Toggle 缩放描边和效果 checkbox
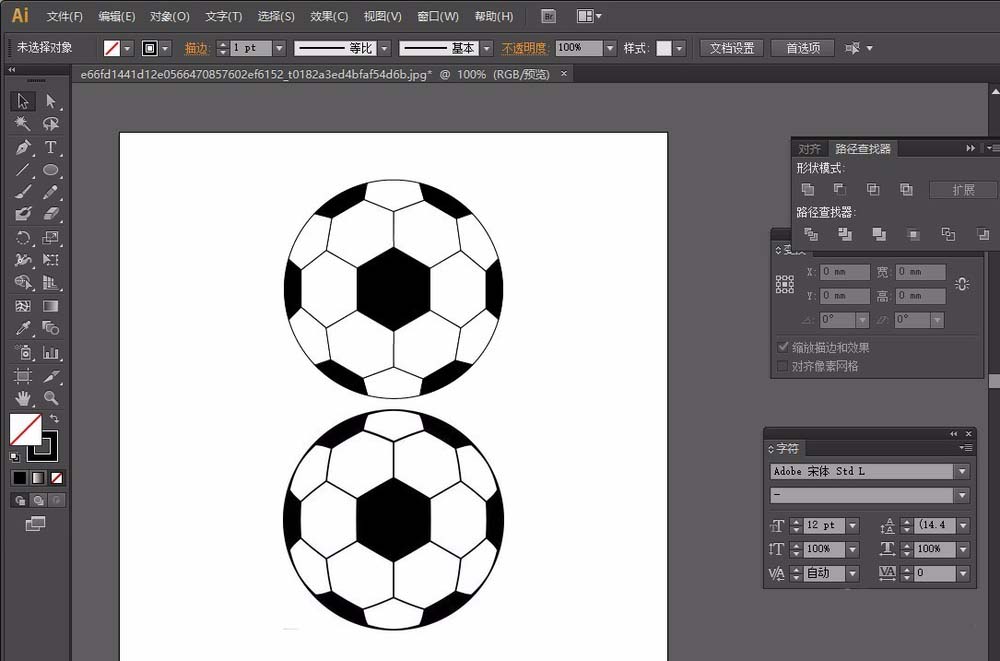 coord(783,347)
